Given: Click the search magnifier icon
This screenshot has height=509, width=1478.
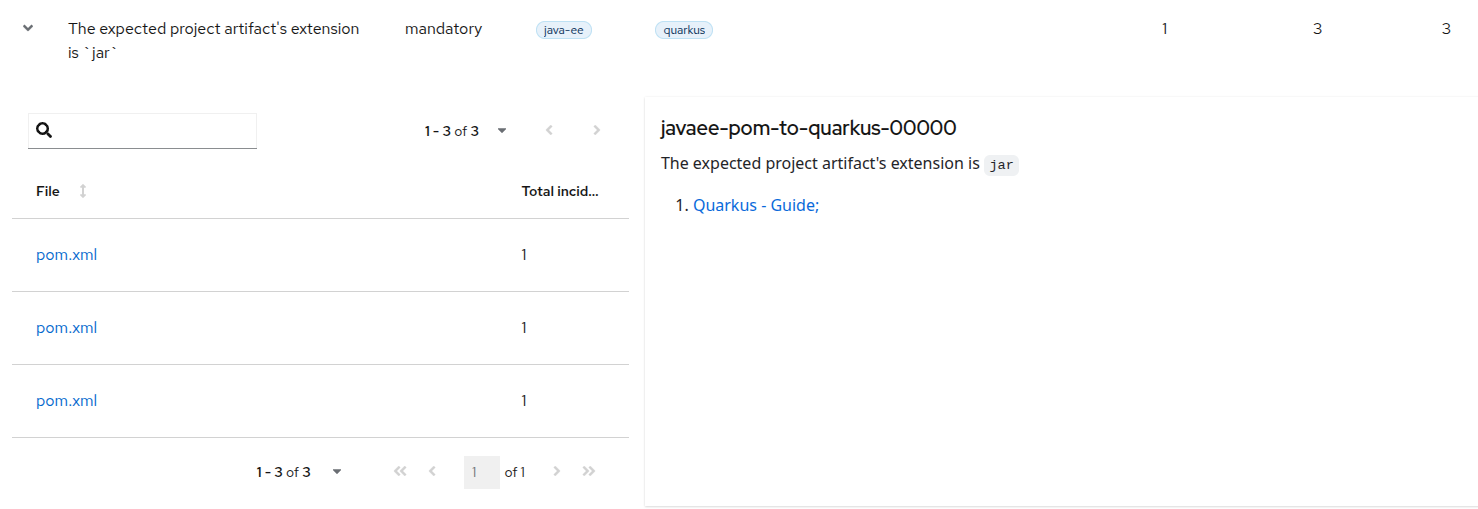Looking at the screenshot, I should click(44, 131).
